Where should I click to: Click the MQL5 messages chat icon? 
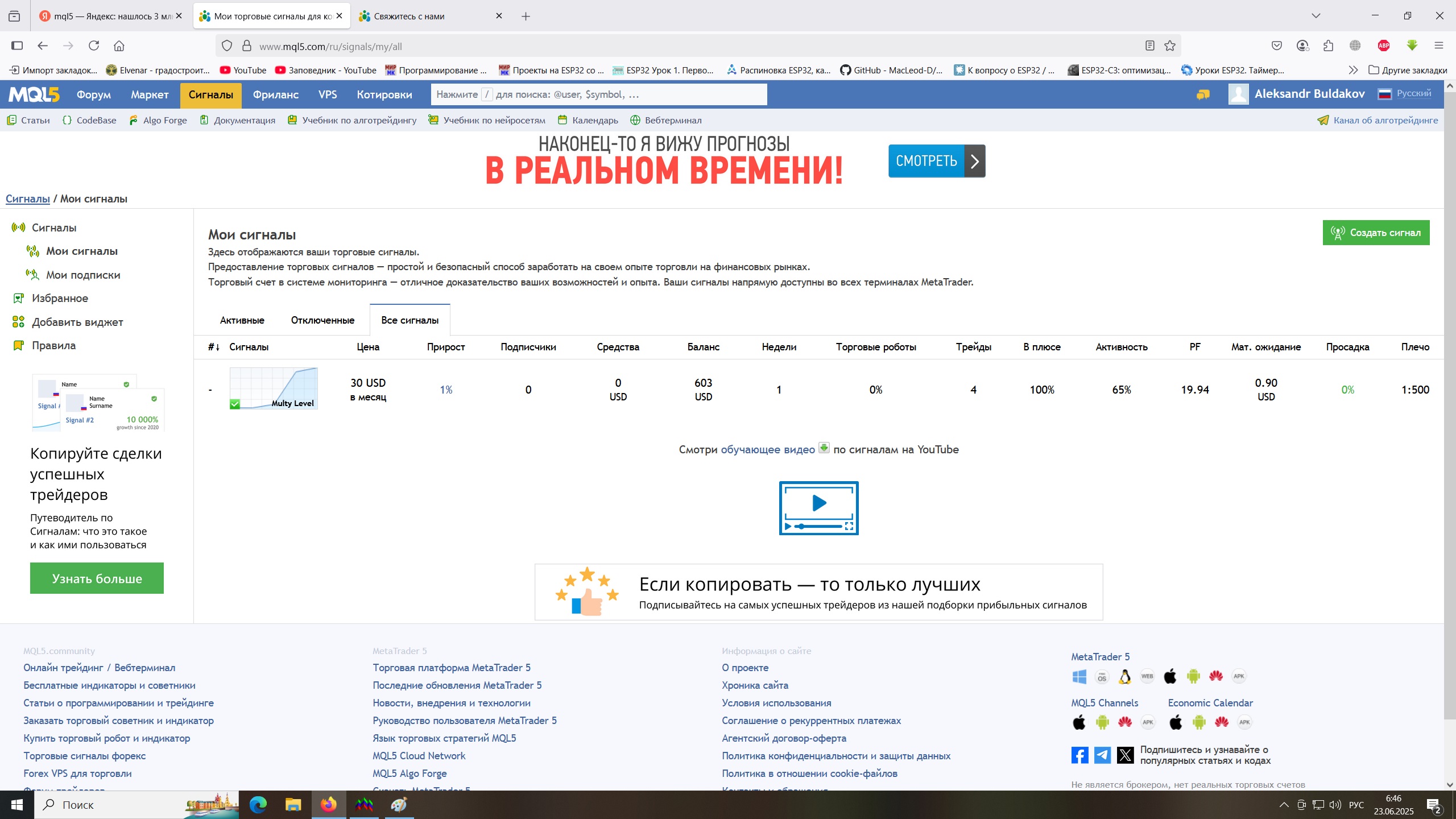click(x=1202, y=94)
